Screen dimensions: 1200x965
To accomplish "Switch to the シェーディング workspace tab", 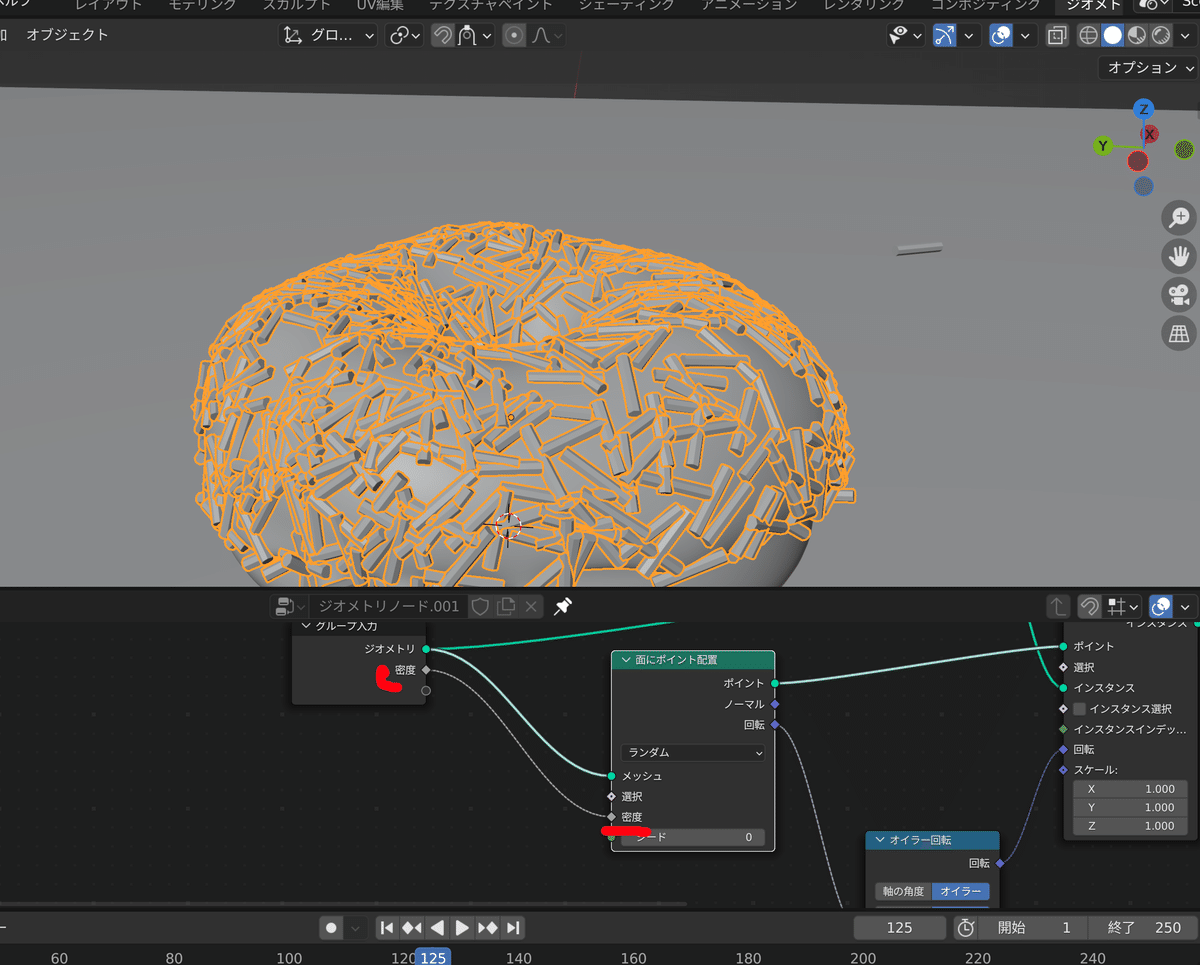I will coord(625,5).
